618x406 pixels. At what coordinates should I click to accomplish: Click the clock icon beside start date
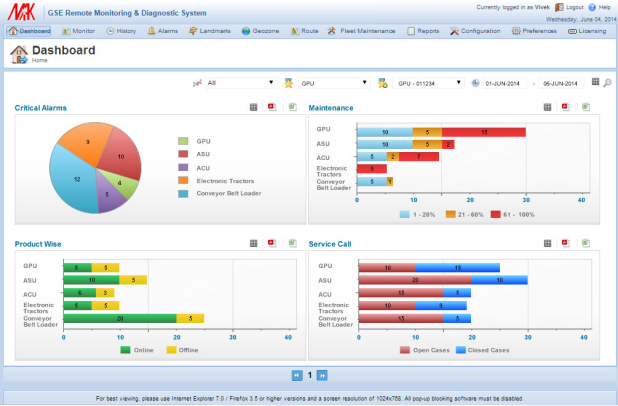475,83
